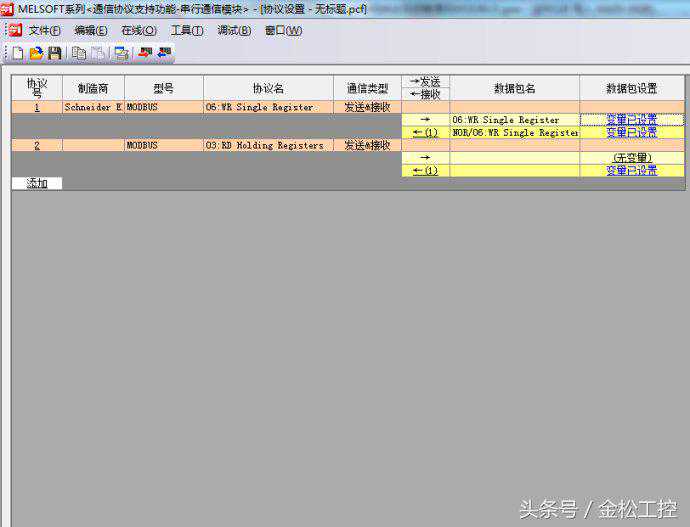Open the 调试(B) menu
Image resolution: width=690 pixels, height=527 pixels.
(x=235, y=30)
